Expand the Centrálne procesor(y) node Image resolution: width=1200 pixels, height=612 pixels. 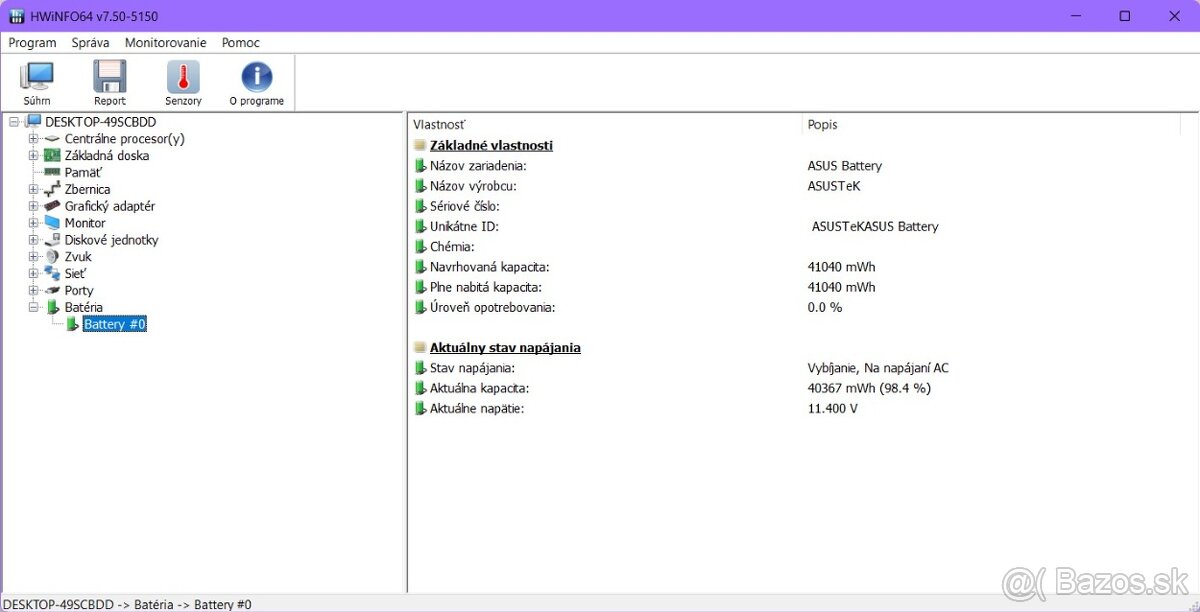[33, 139]
